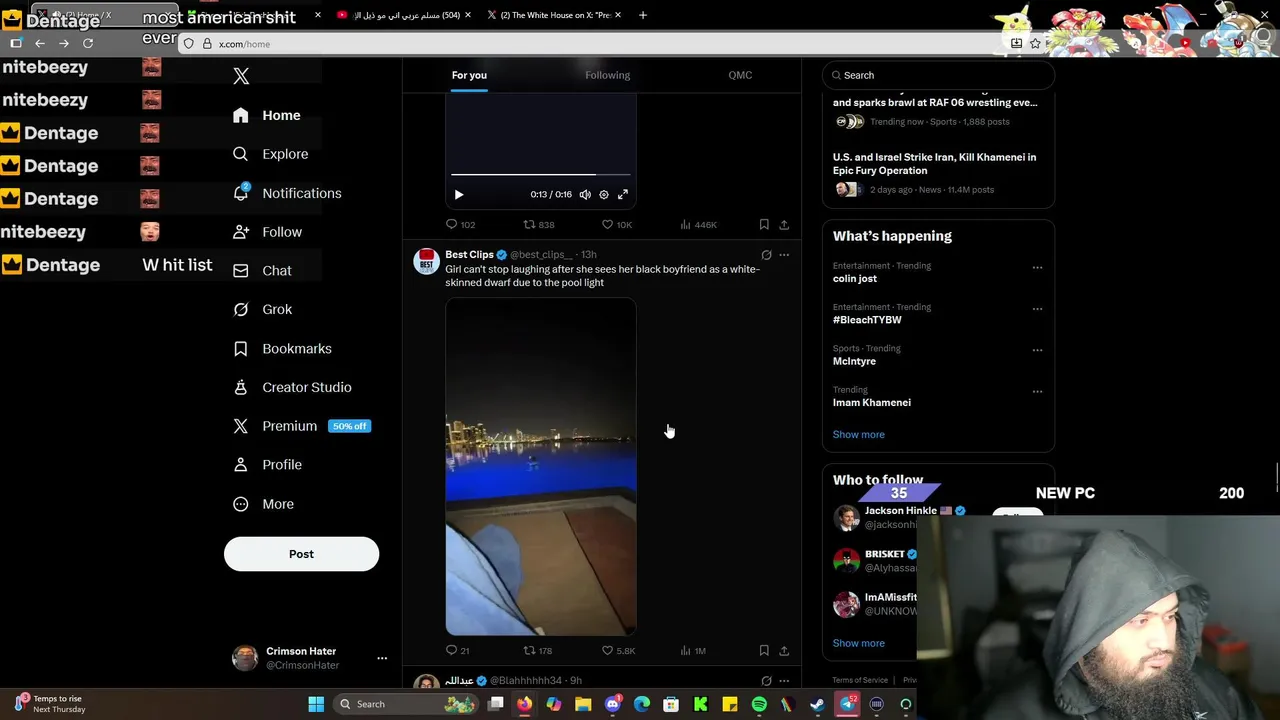Show more under What's happening
The height and width of the screenshot is (720, 1280).
click(x=858, y=434)
